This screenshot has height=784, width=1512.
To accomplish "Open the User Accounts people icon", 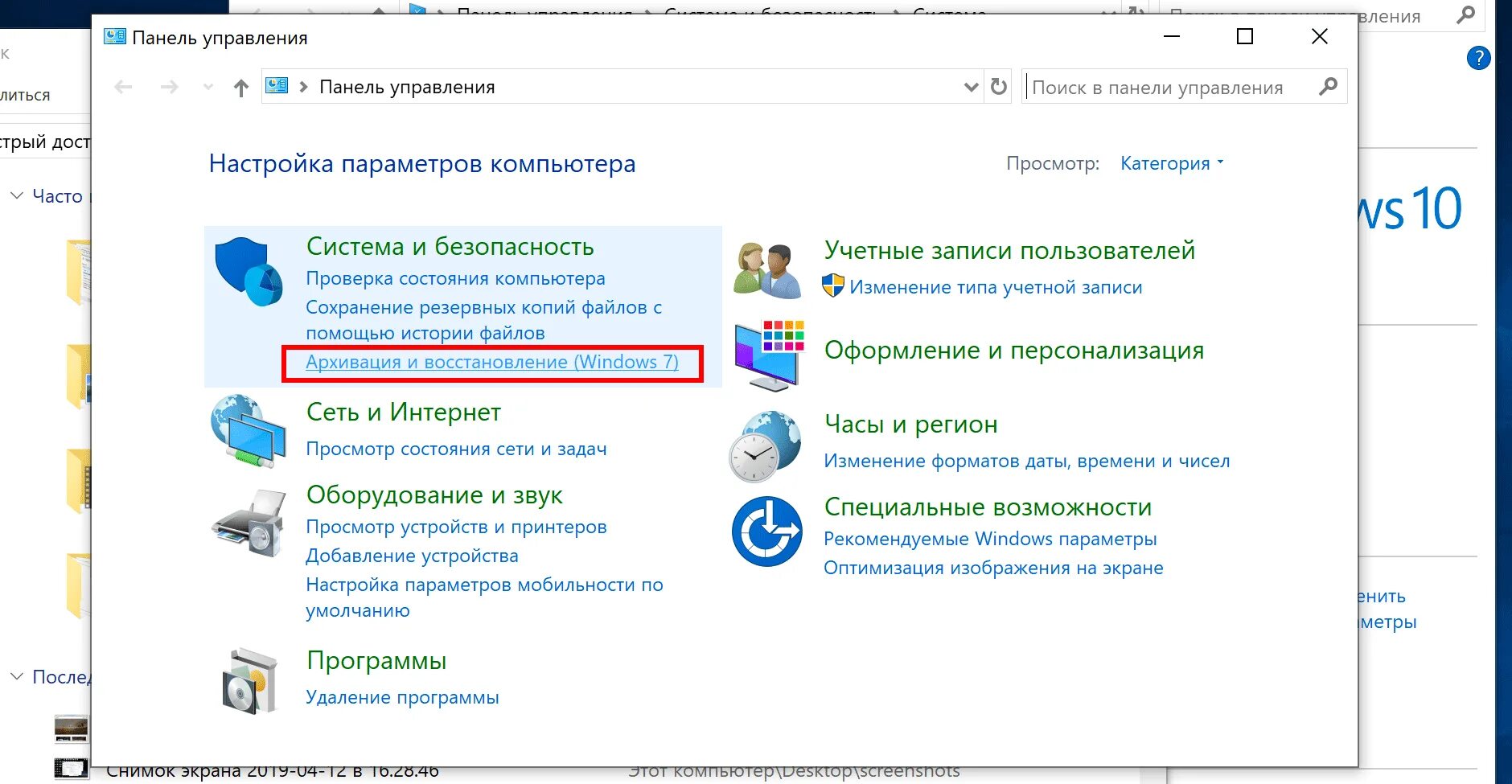I will click(767, 270).
